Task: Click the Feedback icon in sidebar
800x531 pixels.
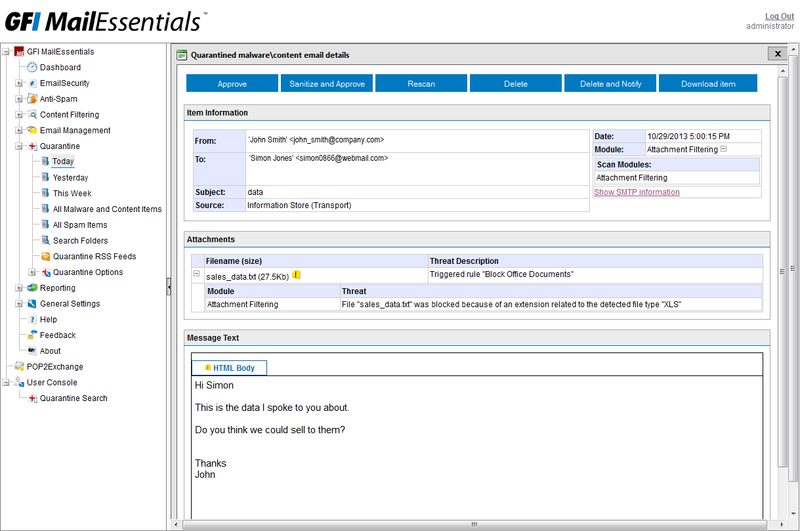Action: [x=32, y=335]
